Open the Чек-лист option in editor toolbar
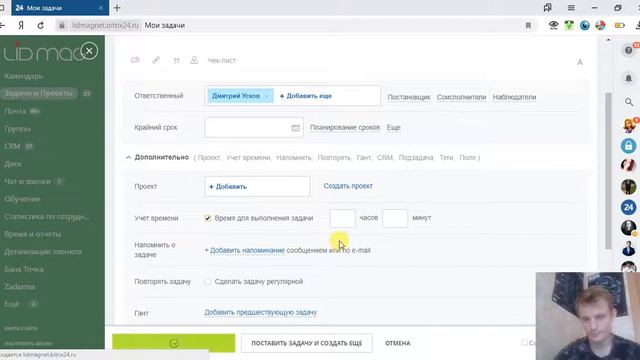Viewport: 640px width, 360px height. (x=222, y=60)
